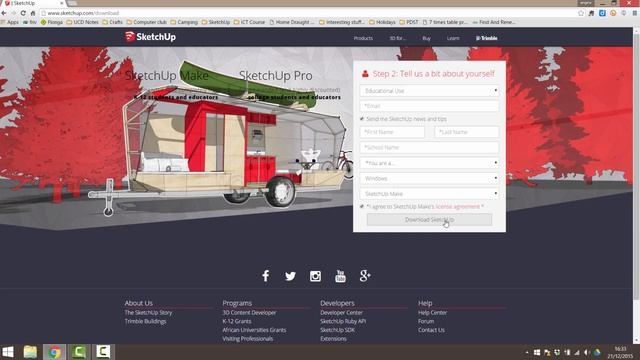Screen dimensions: 640x360
Task: Open the Camping bookmark folder
Action: [x=184, y=22]
